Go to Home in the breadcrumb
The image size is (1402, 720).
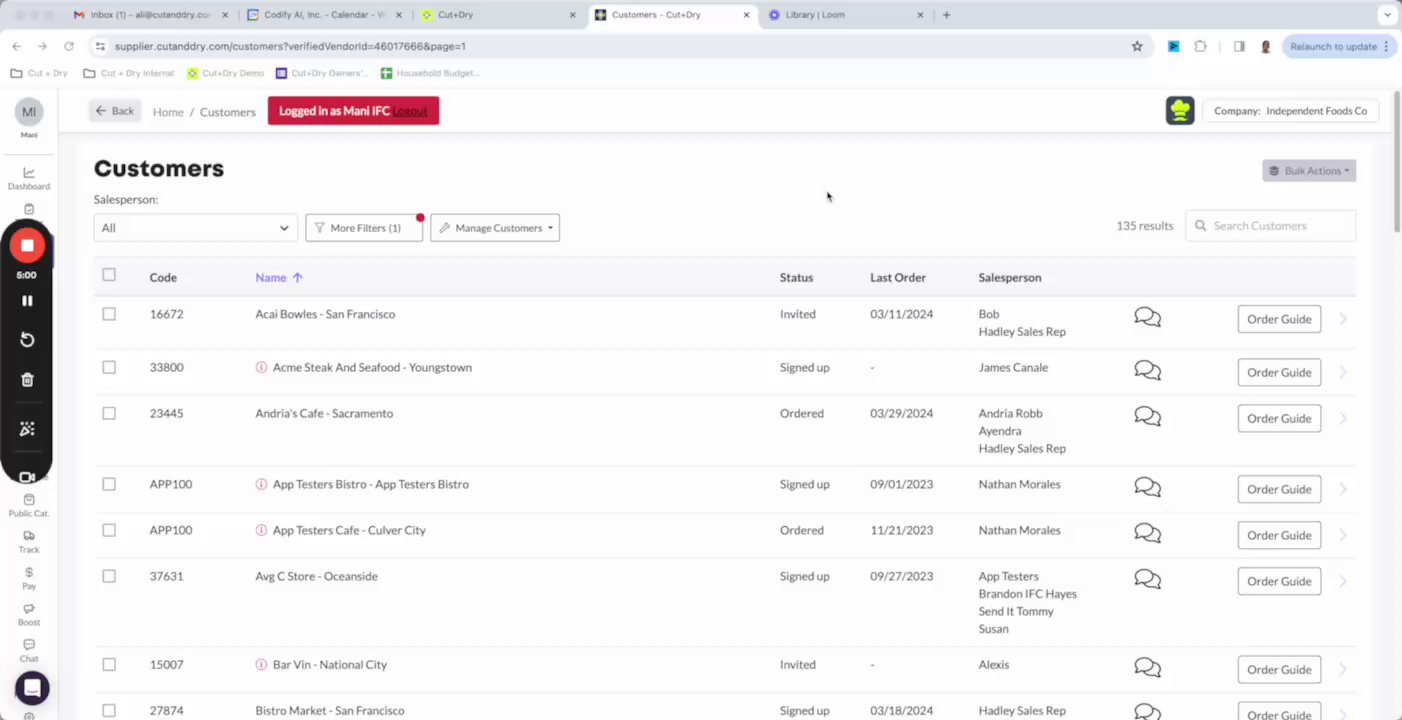(168, 112)
